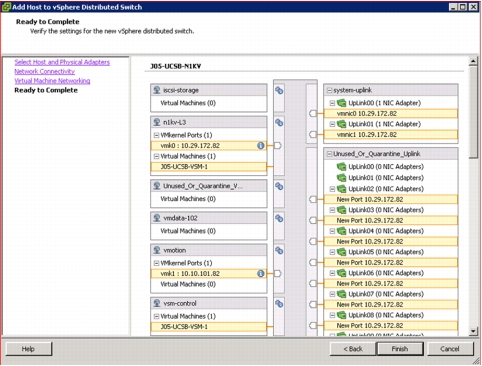Collapse UpLink02 (0 NIC Adapters) node
482x366 pixels.
click(332, 189)
